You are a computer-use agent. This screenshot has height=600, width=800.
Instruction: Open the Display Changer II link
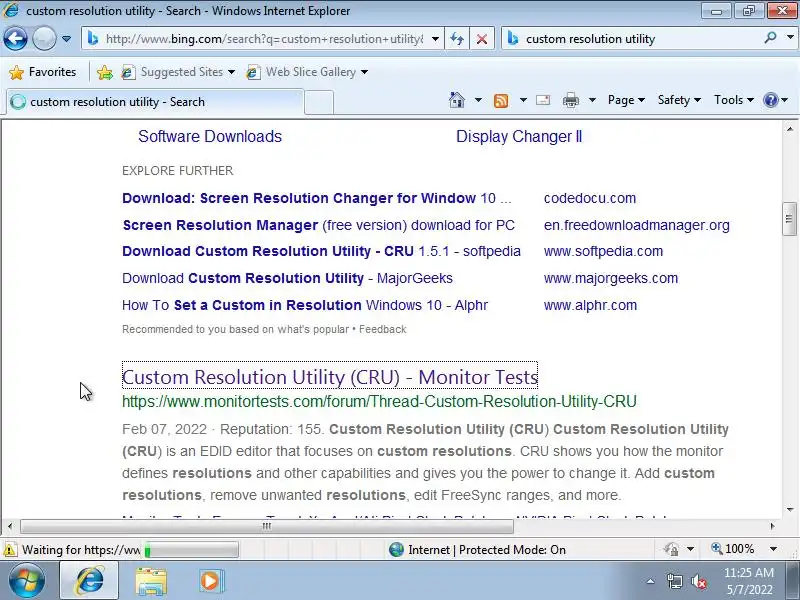coord(519,136)
